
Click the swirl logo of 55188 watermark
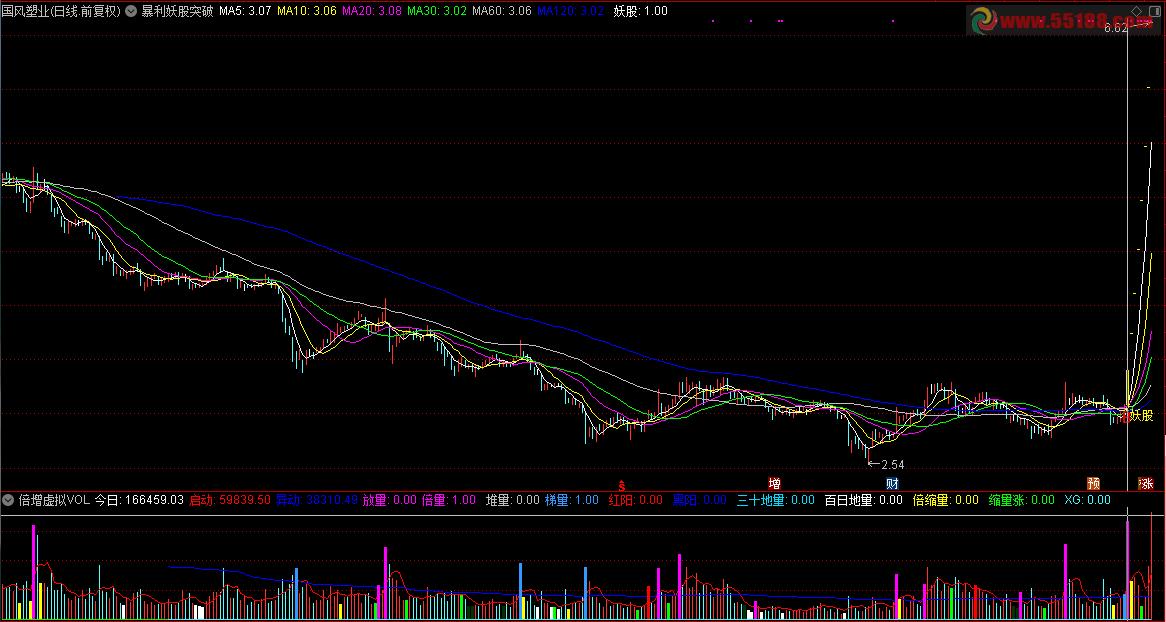coord(984,19)
